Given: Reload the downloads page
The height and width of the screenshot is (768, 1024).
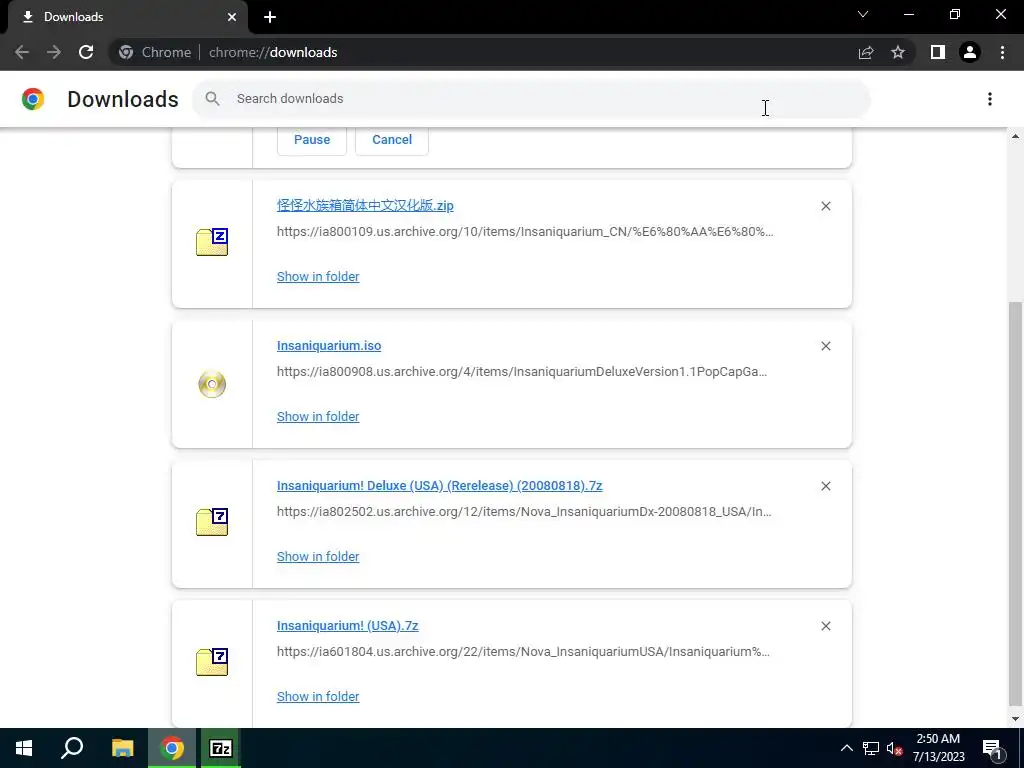Looking at the screenshot, I should tap(86, 52).
